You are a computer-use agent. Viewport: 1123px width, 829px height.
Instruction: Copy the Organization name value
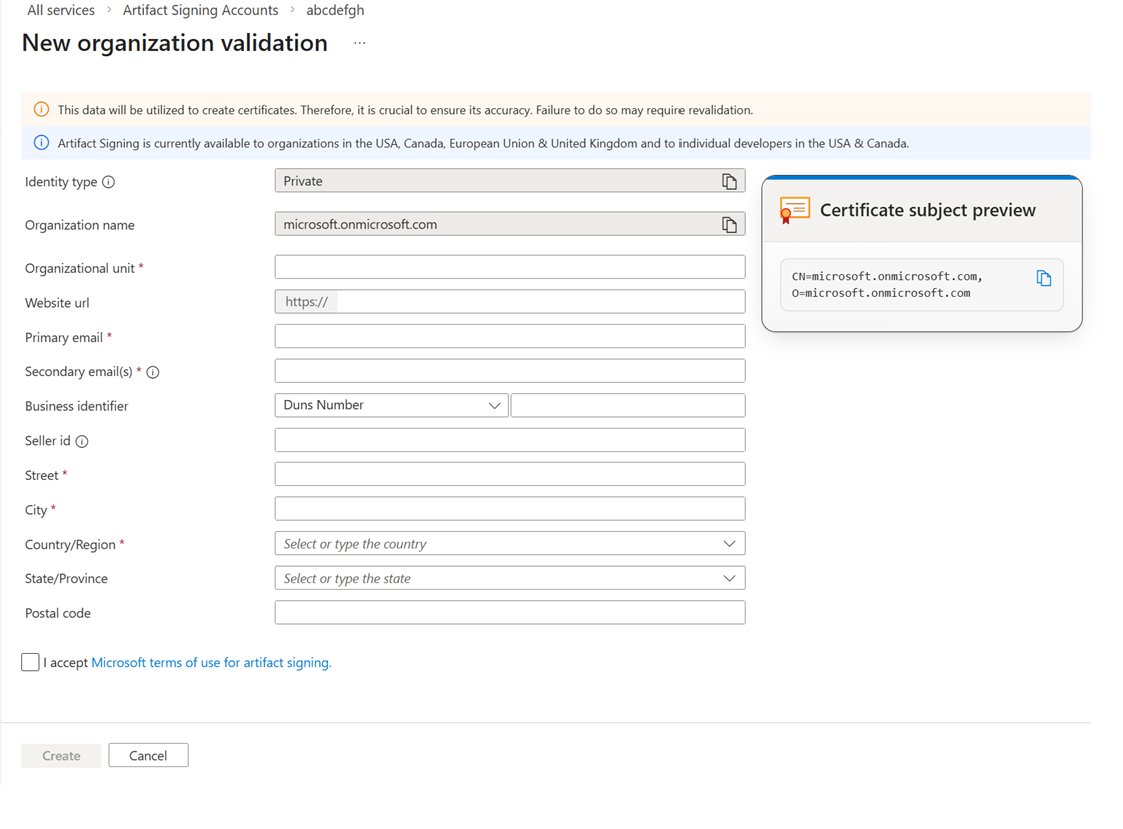pyautogui.click(x=729, y=225)
